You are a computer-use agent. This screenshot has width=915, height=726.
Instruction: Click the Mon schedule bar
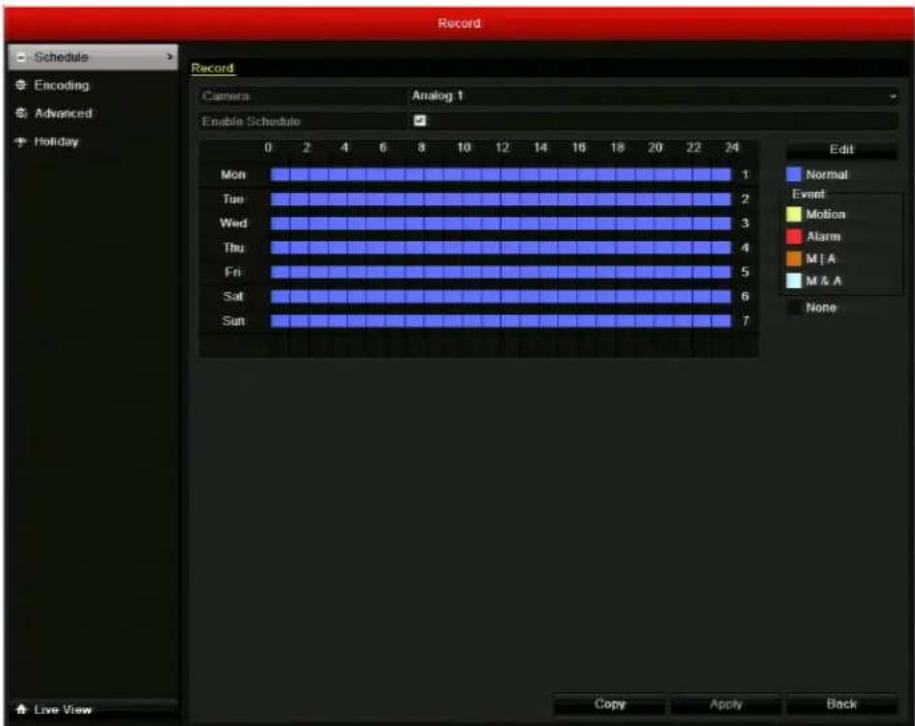[x=501, y=174]
